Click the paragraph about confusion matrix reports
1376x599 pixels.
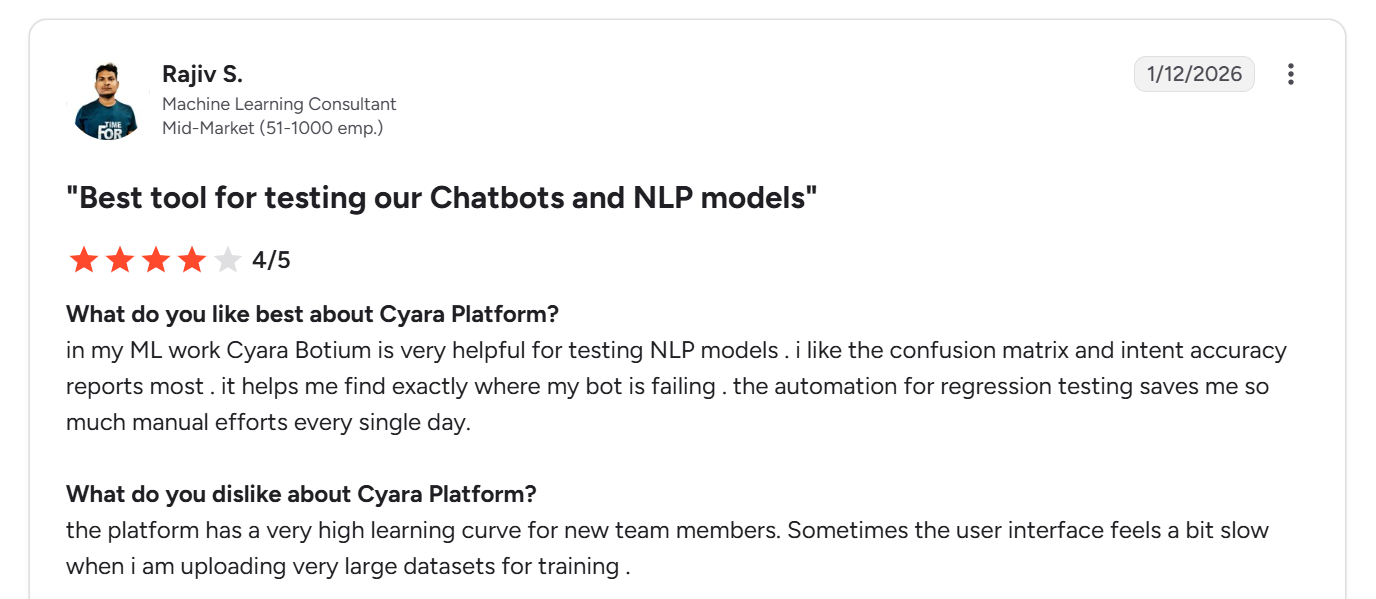pos(676,386)
